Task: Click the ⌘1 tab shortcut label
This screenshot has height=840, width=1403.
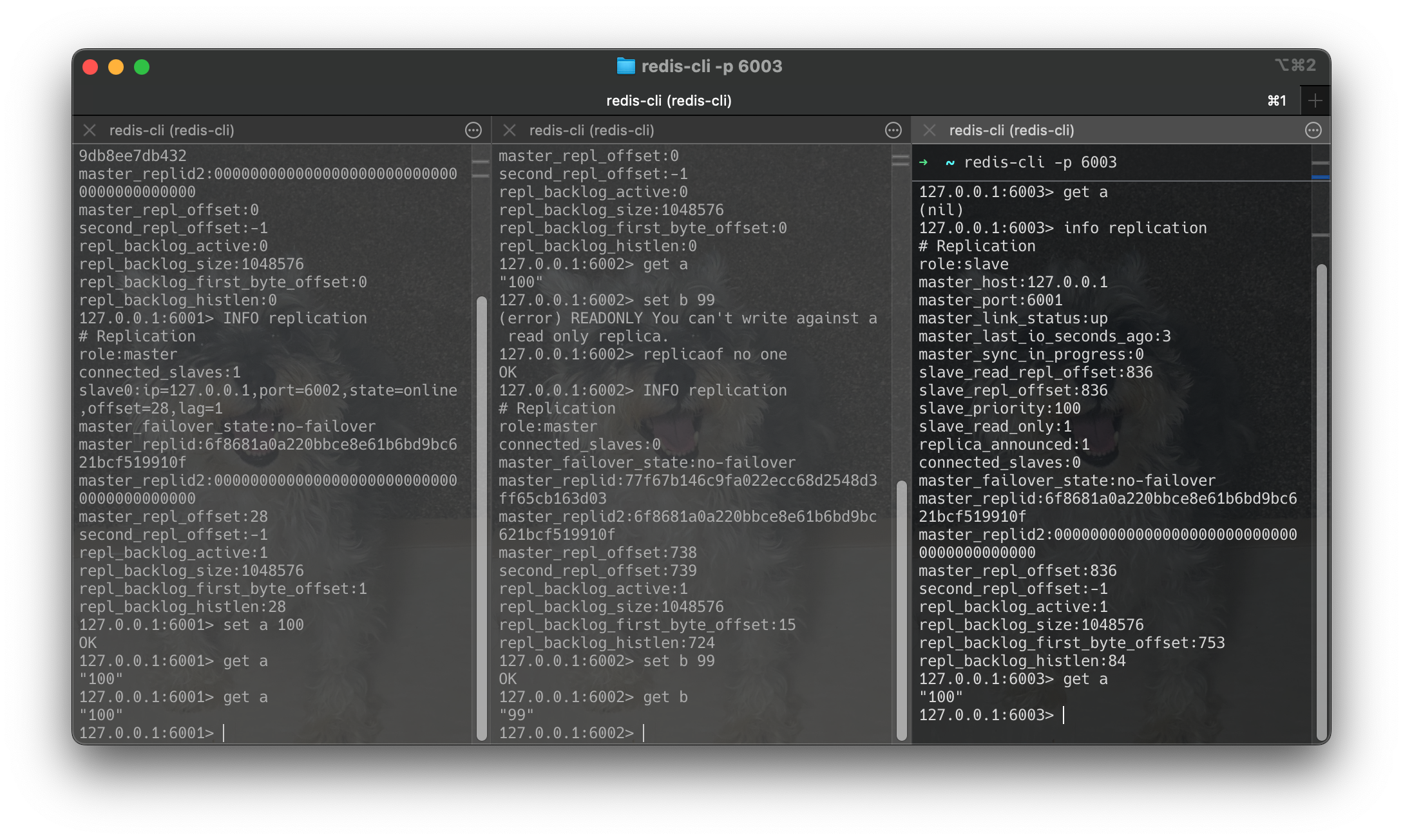Action: (x=1276, y=100)
